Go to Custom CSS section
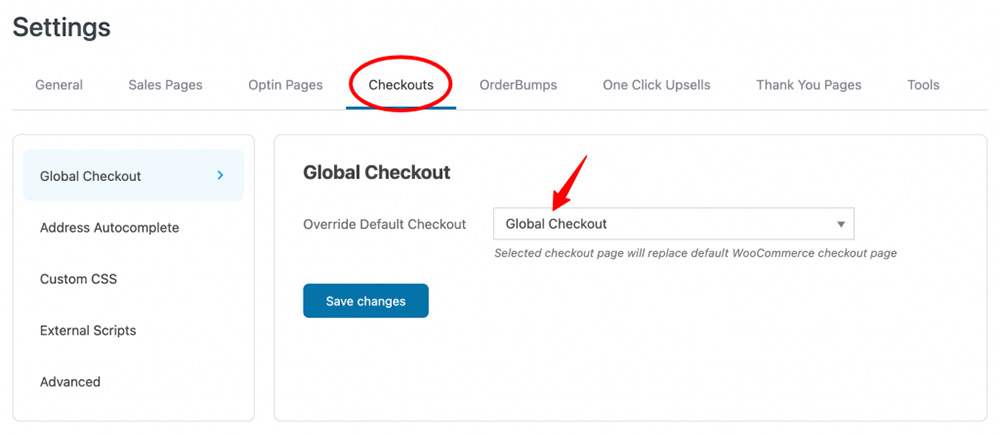Image resolution: width=1000 pixels, height=435 pixels. coord(78,279)
